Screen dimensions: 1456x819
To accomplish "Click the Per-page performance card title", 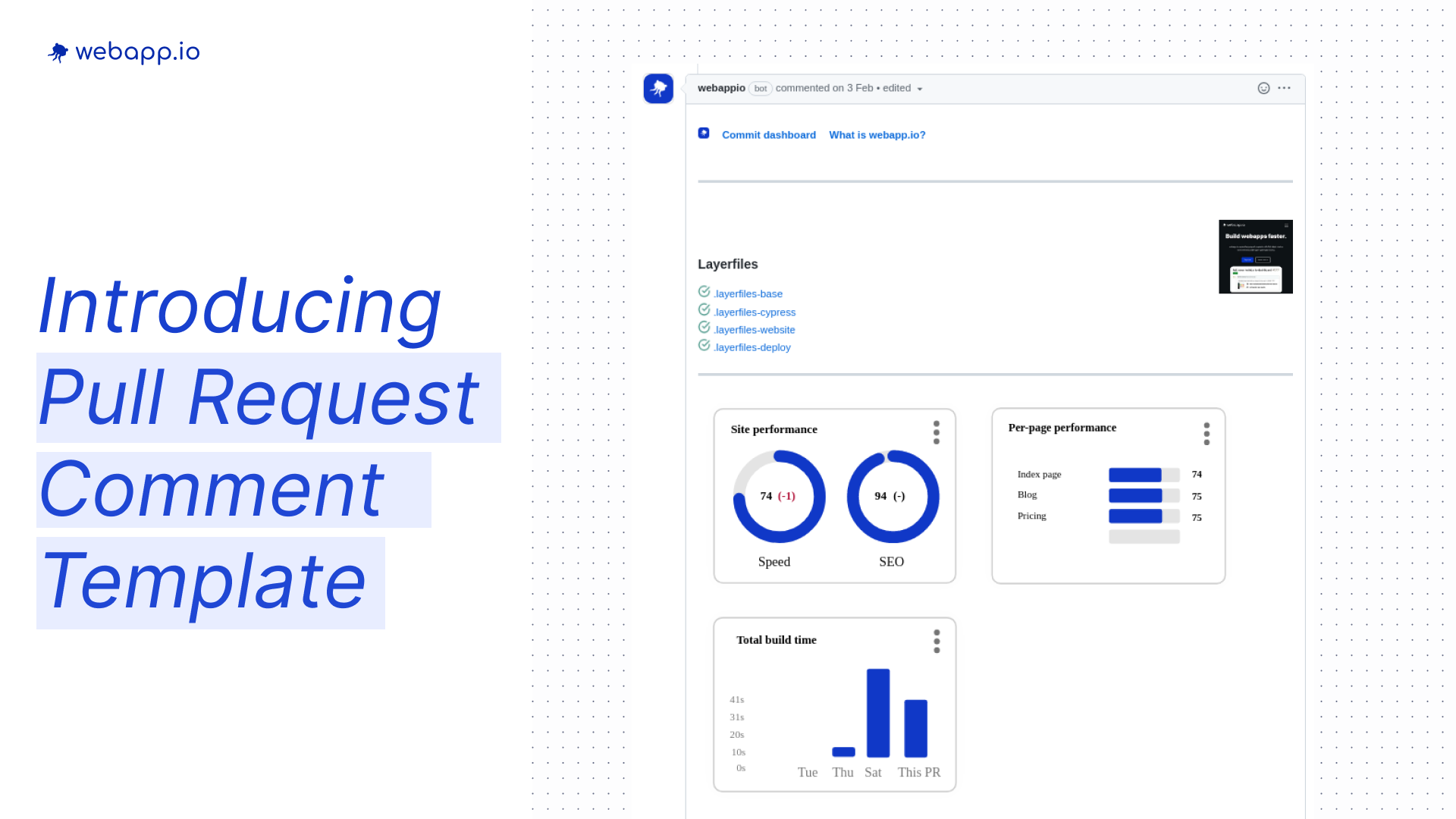I will (x=1062, y=428).
